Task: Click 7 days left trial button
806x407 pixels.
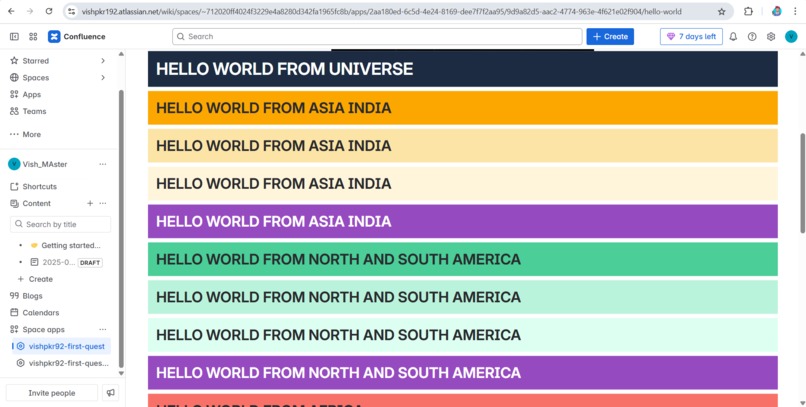Action: [691, 36]
